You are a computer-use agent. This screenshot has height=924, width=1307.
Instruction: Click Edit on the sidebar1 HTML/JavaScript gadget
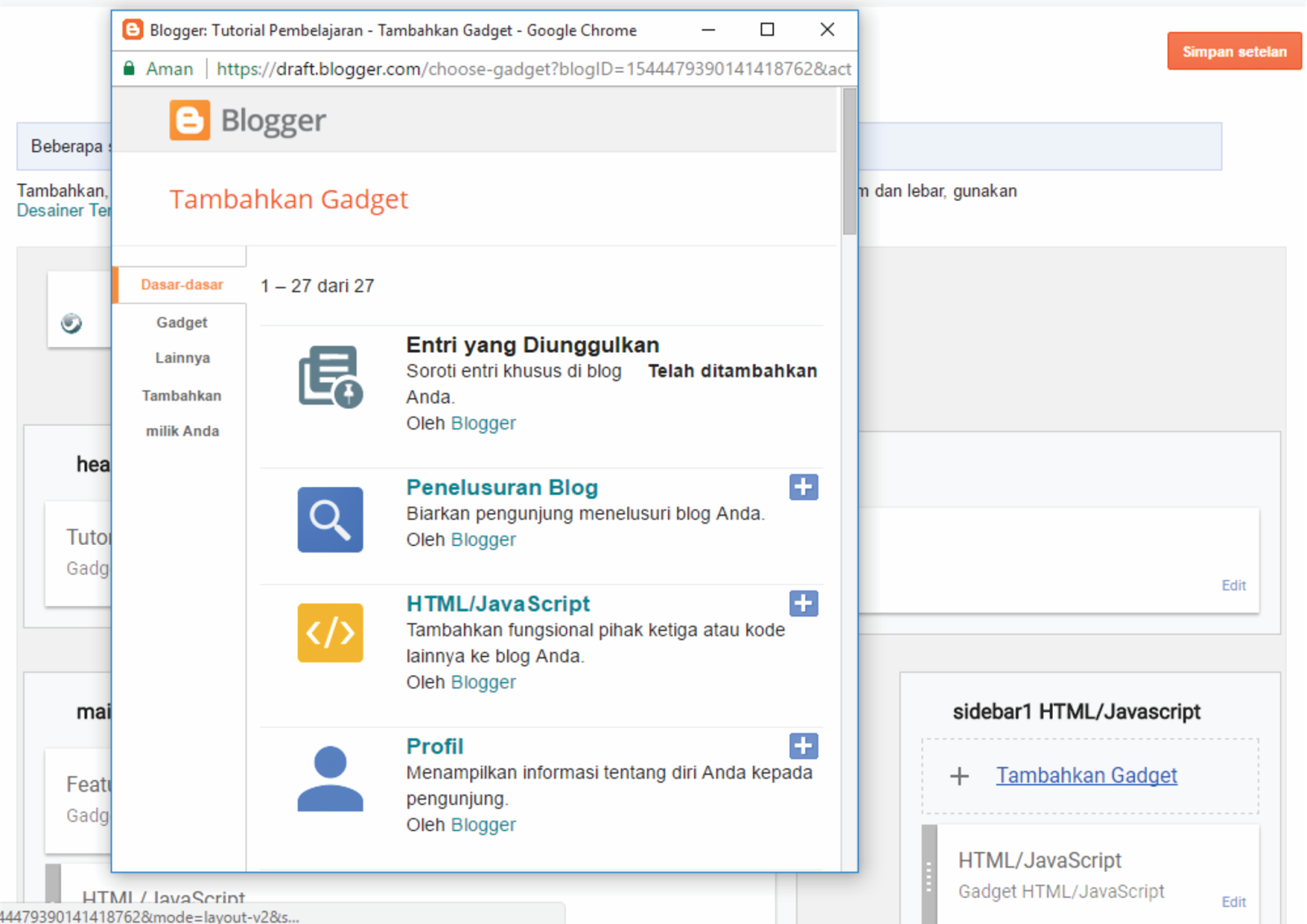pyautogui.click(x=1233, y=902)
